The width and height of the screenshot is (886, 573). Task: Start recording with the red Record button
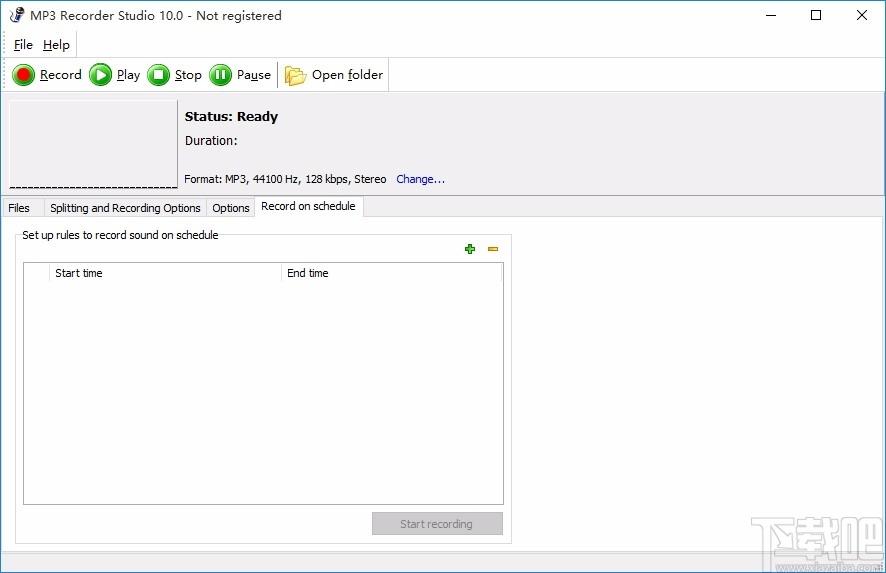(x=47, y=75)
